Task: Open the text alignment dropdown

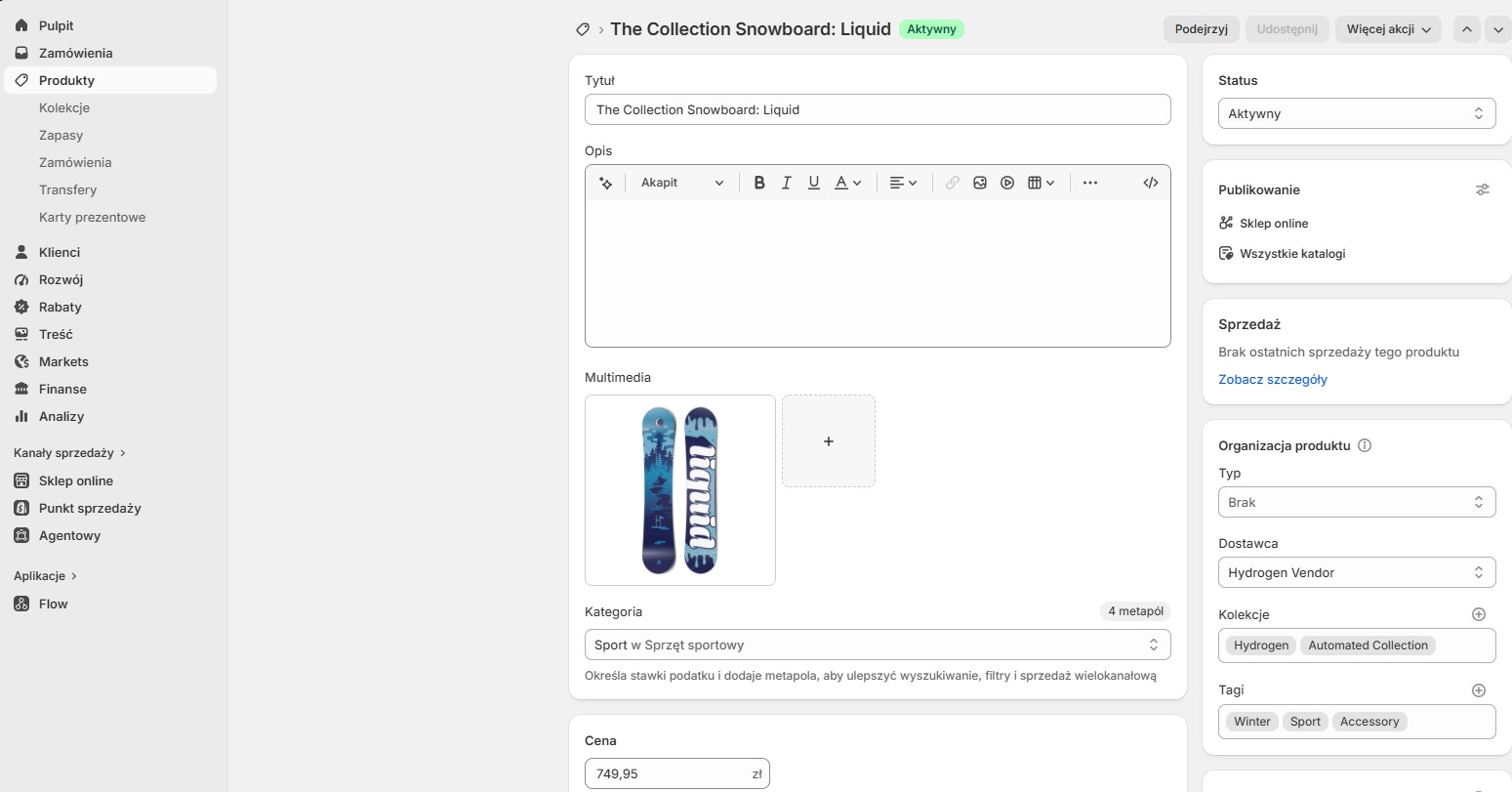Action: tap(903, 183)
